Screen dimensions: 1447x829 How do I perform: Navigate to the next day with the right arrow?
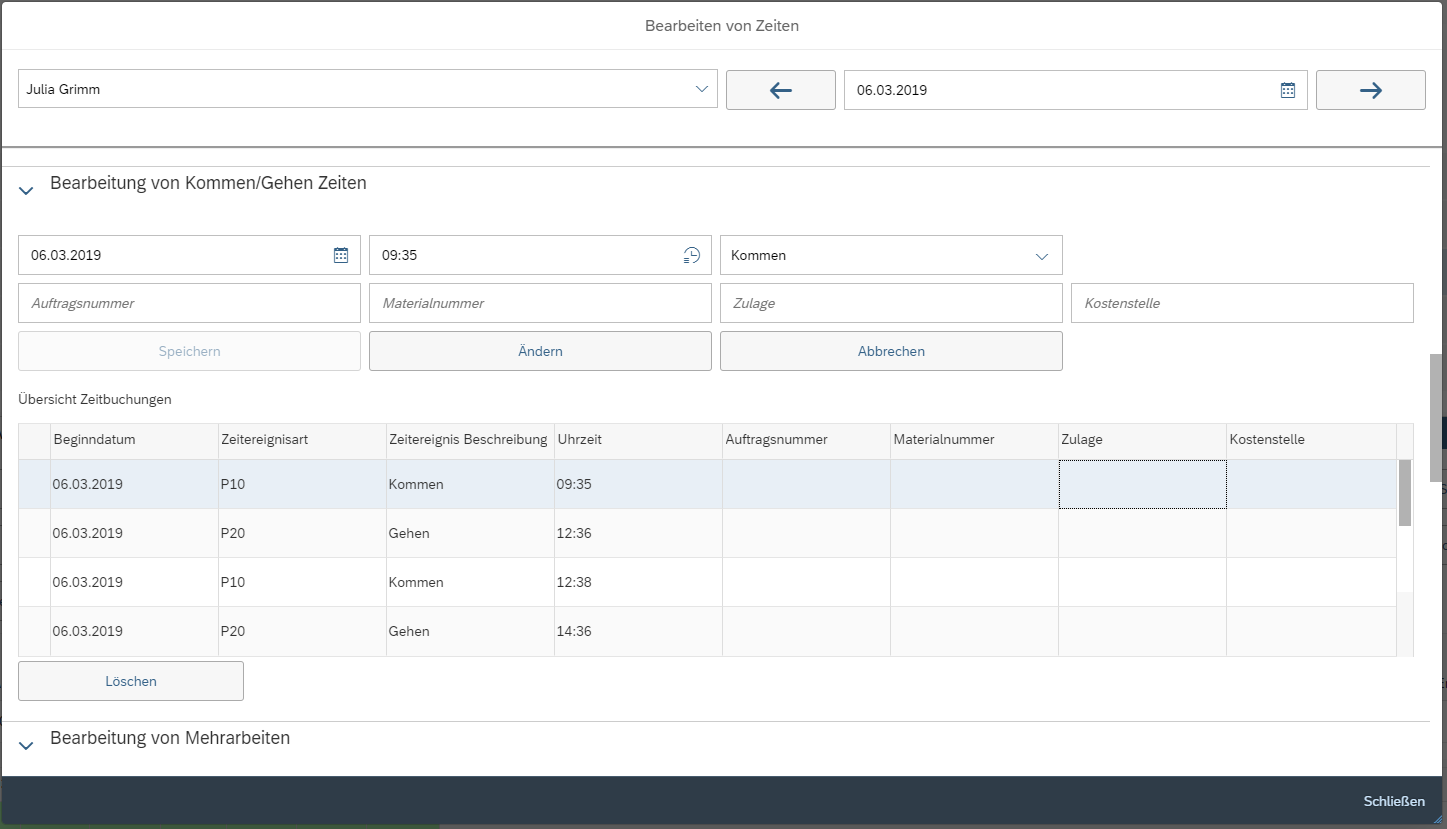point(1370,89)
